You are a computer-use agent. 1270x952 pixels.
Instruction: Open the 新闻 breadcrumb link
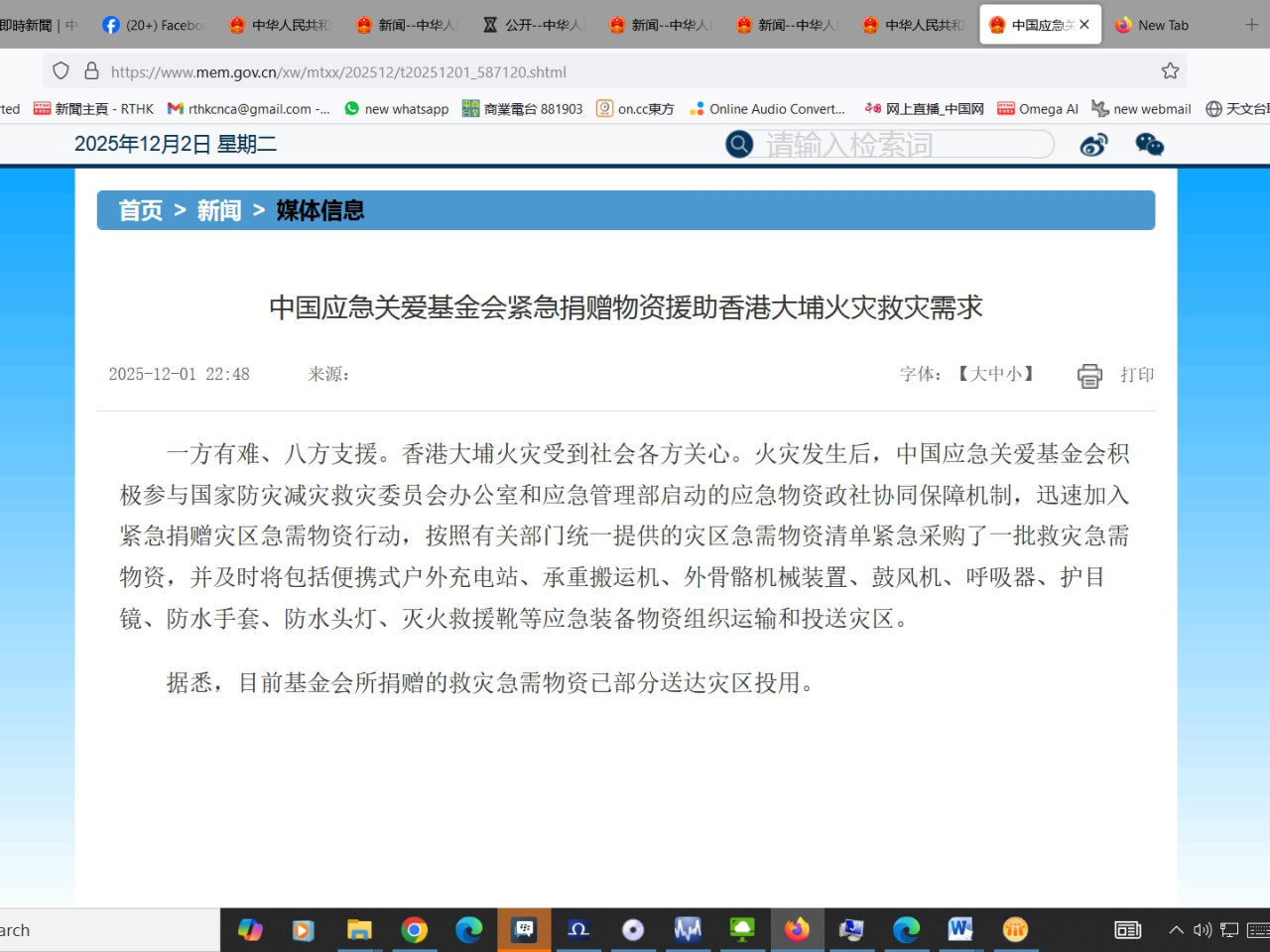(x=218, y=210)
